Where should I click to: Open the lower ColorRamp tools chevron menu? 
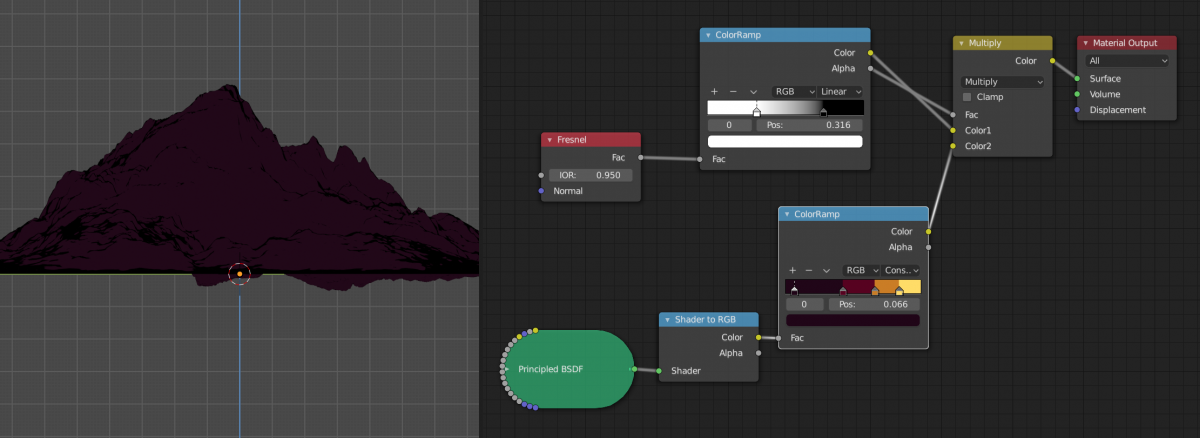click(x=826, y=270)
